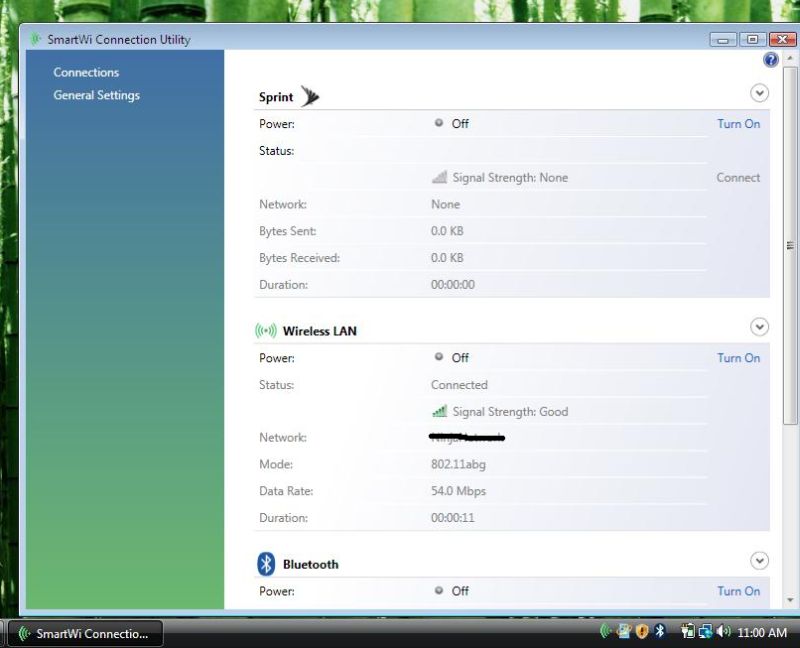800x648 pixels.
Task: Click the Wireless LAN 'Off' power value
Action: tap(460, 358)
